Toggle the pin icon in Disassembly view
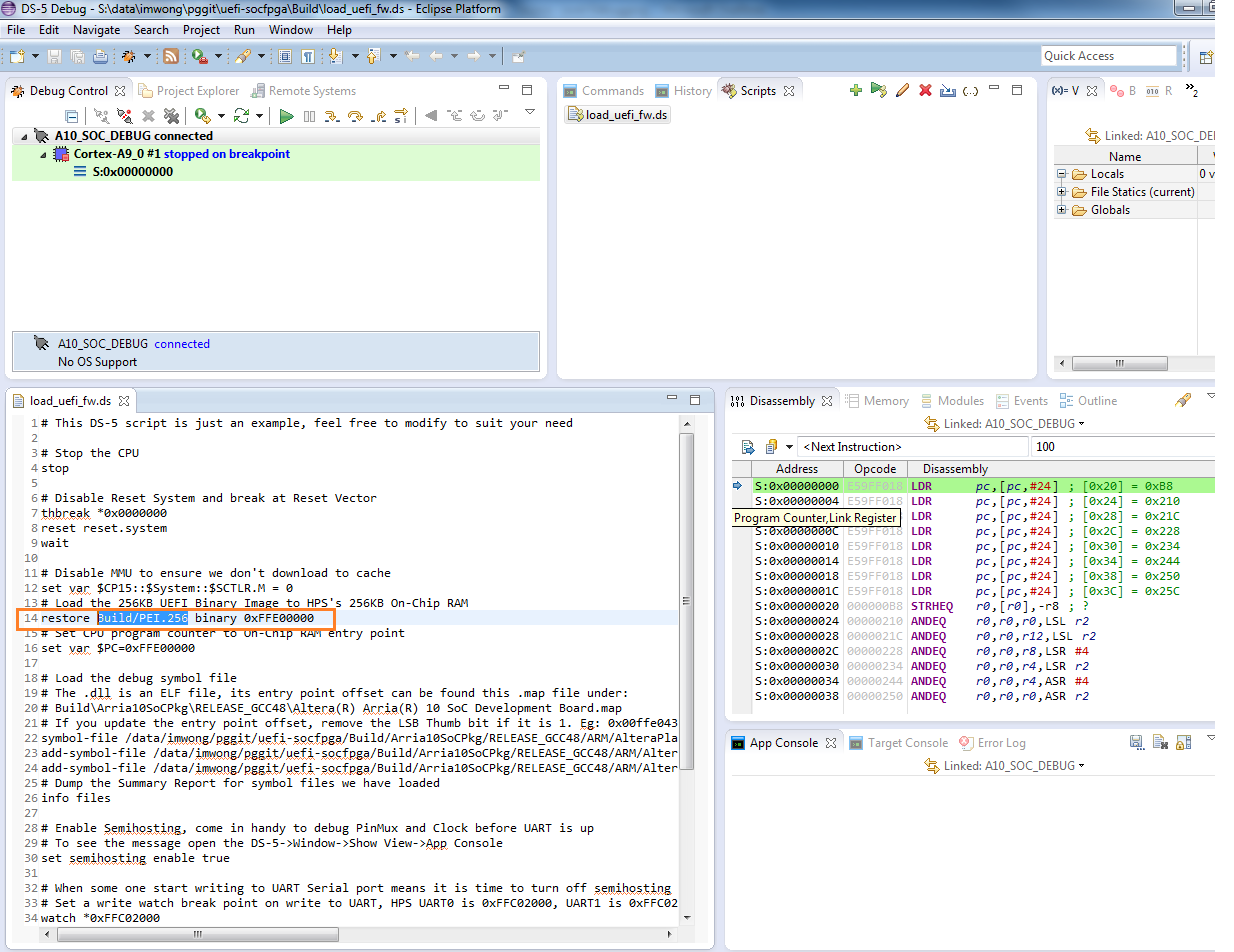The image size is (1234, 952). pyautogui.click(x=1183, y=401)
